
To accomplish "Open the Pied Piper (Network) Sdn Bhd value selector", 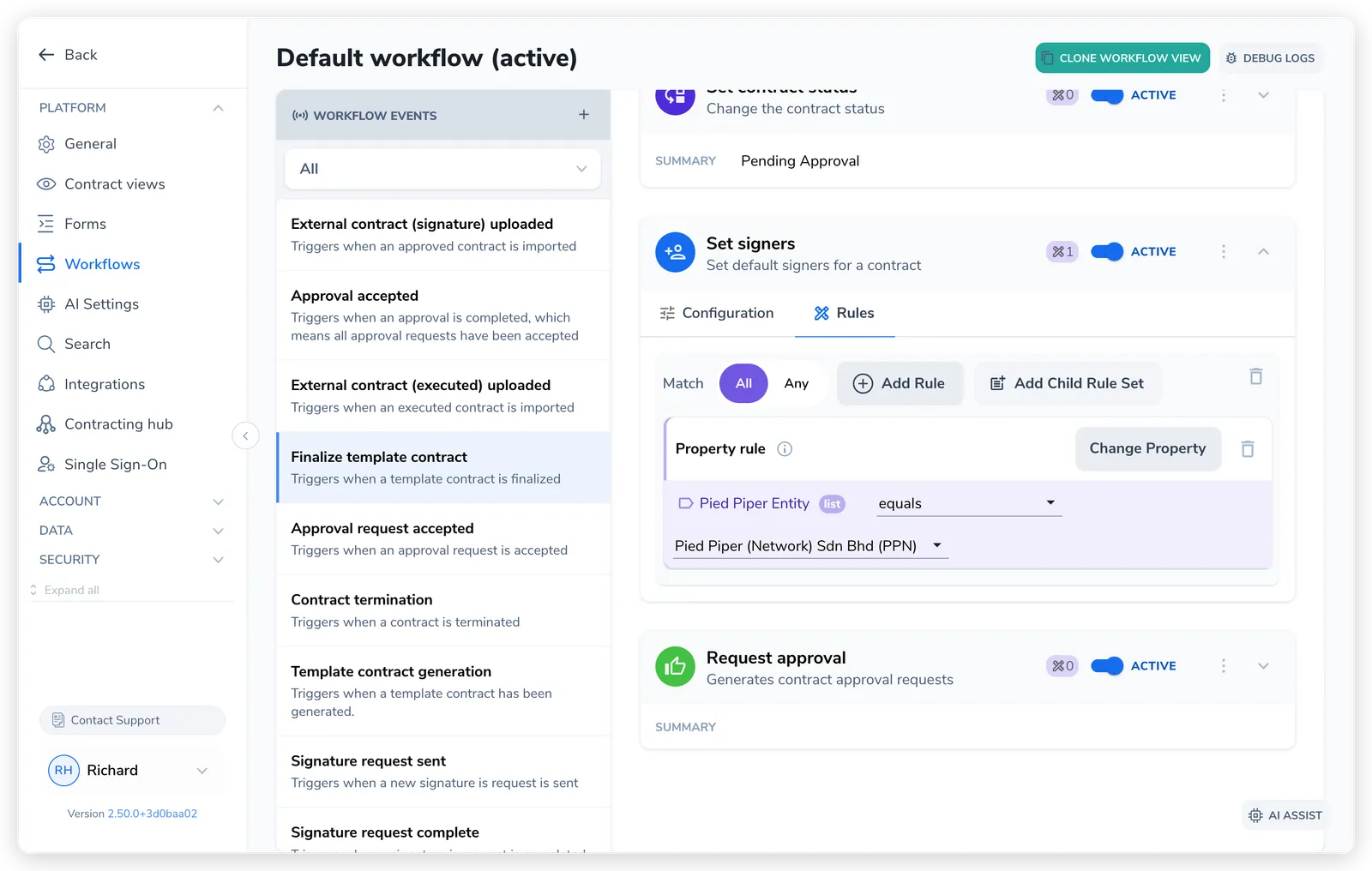I will (809, 546).
